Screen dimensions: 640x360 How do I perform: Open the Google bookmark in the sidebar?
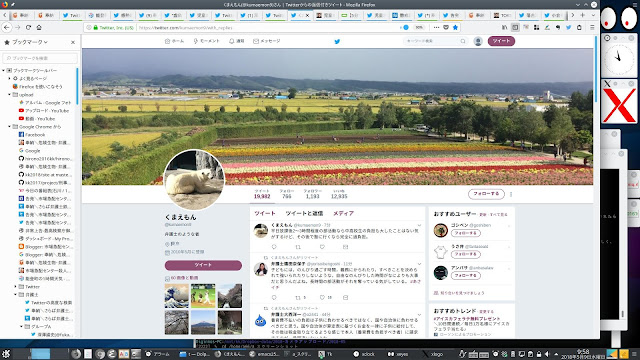[29, 151]
